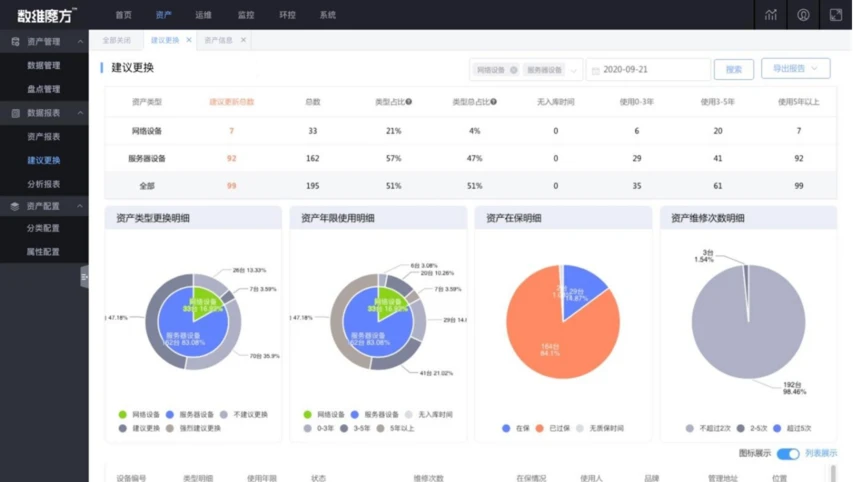Click the green 网络设备 swatch in 资产年限使用明细 legend
This screenshot has width=853, height=482.
[x=307, y=415]
